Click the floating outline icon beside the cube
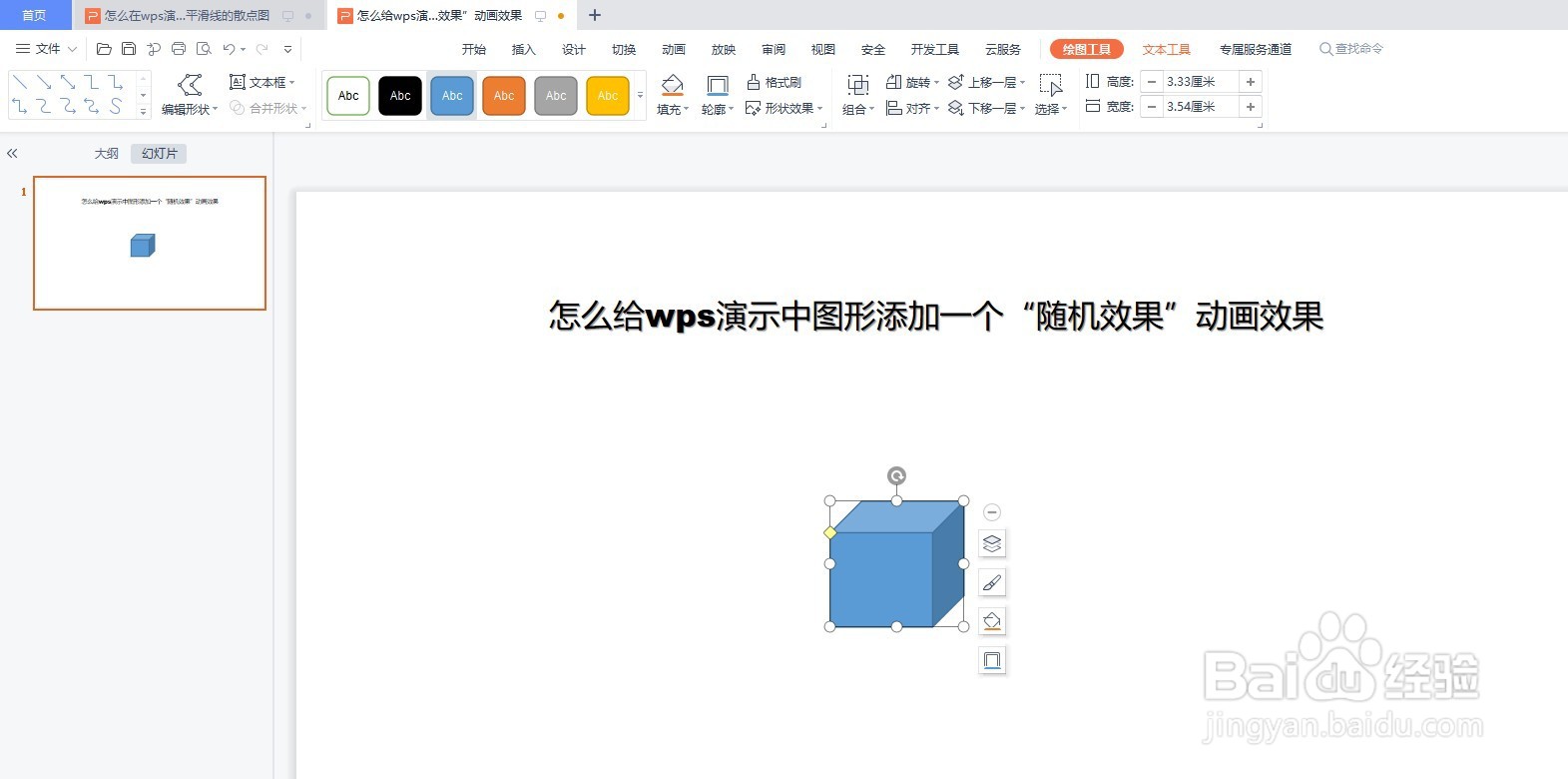1568x779 pixels. point(992,661)
